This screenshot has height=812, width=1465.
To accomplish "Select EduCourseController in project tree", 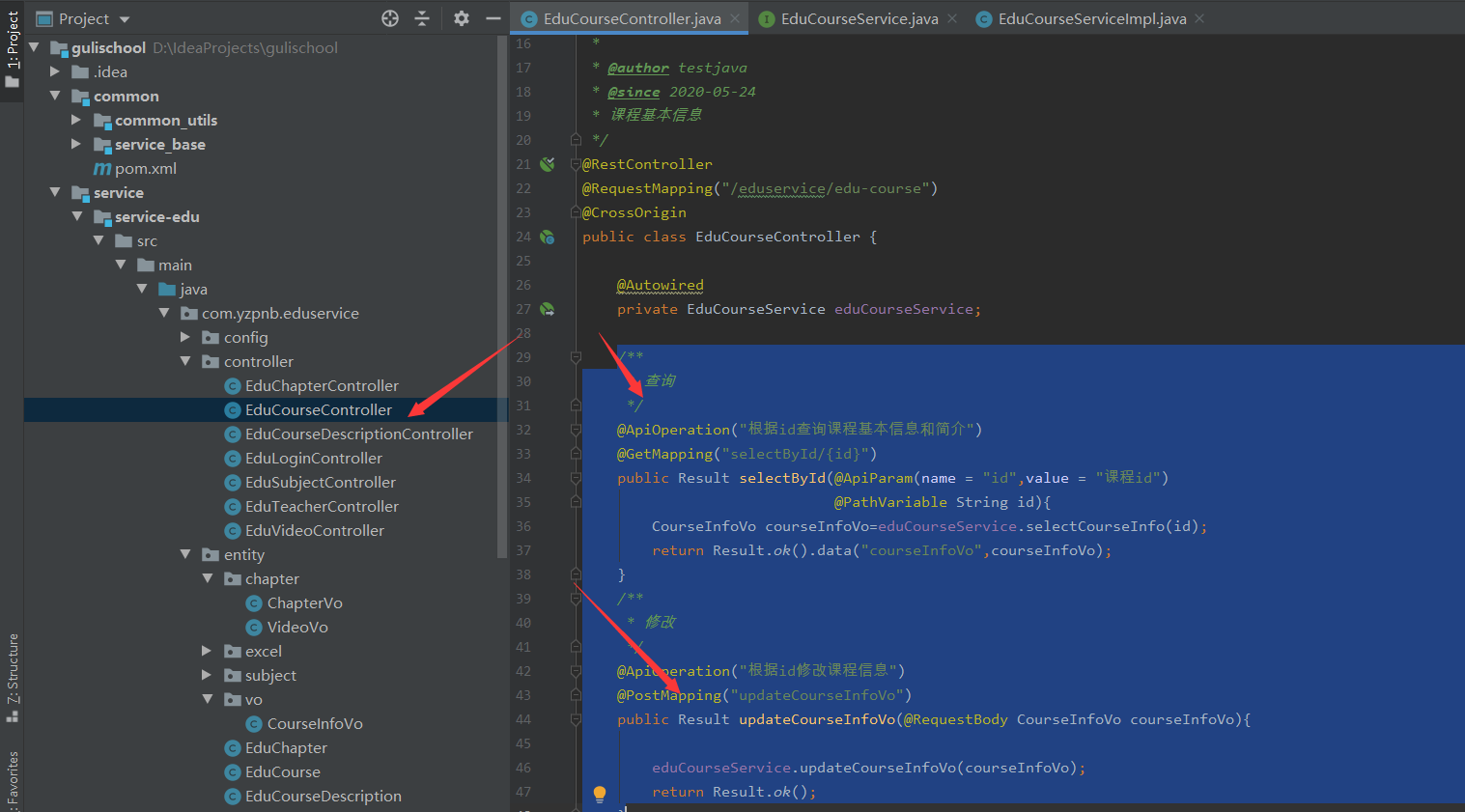I will pyautogui.click(x=308, y=409).
